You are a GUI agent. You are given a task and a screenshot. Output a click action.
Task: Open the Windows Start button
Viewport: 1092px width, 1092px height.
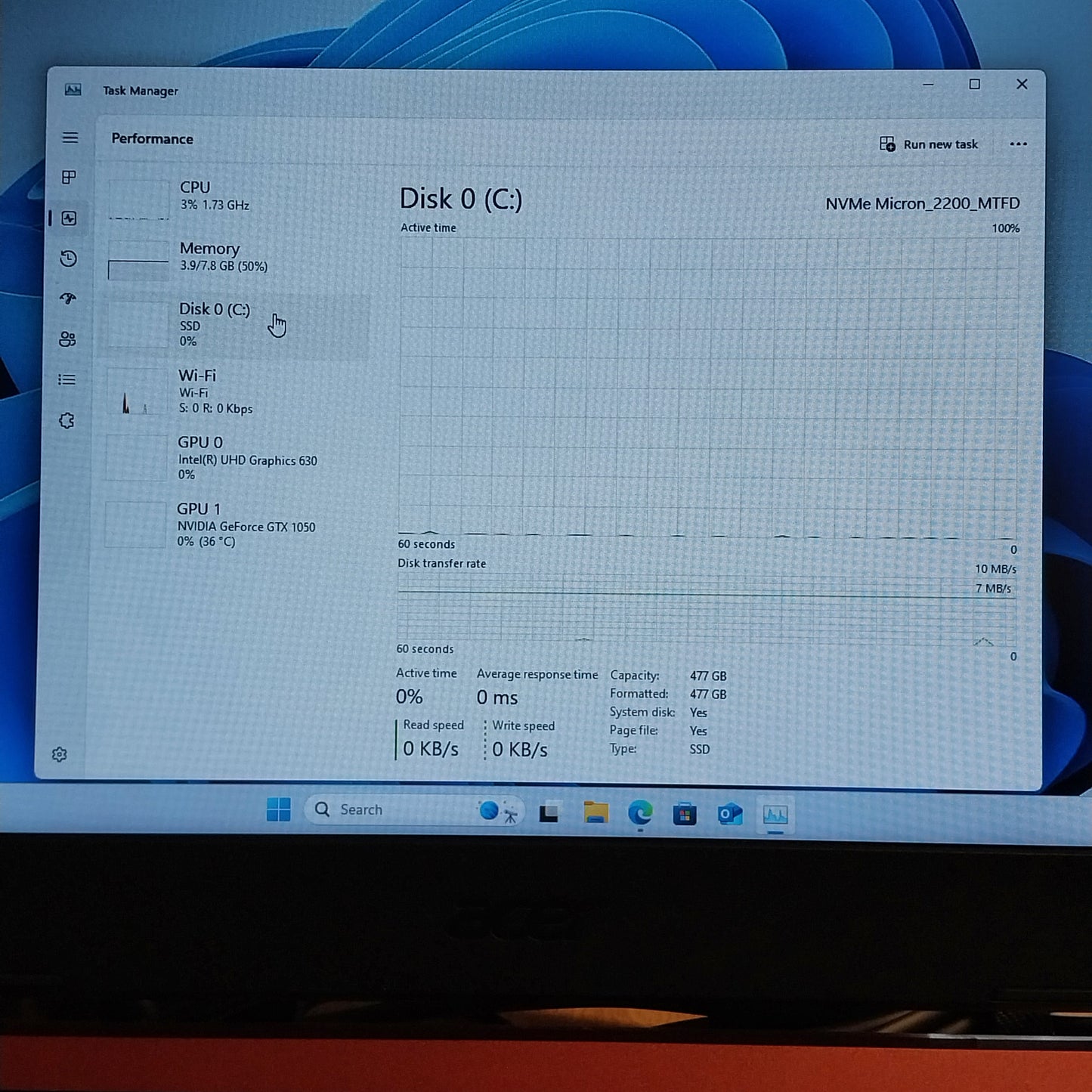[279, 809]
